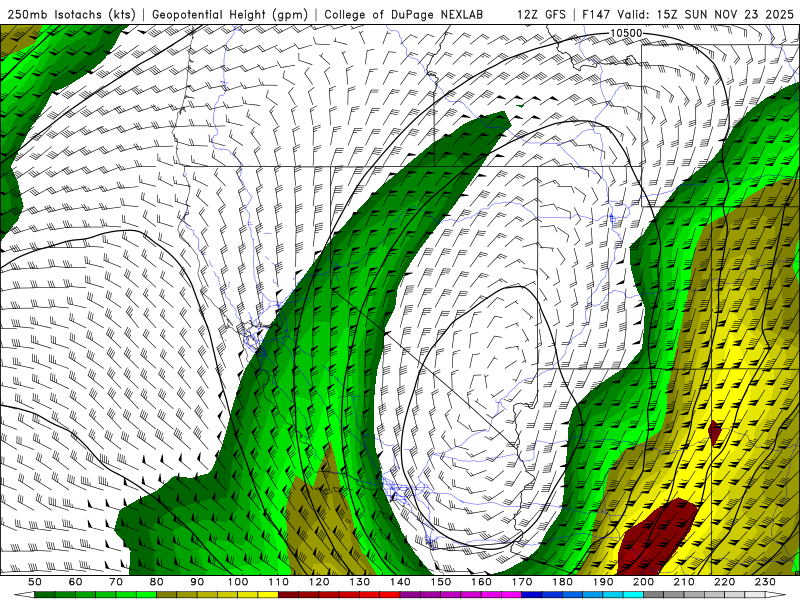Click the 180 value on the color scale
This screenshot has width=800, height=600.
click(562, 582)
